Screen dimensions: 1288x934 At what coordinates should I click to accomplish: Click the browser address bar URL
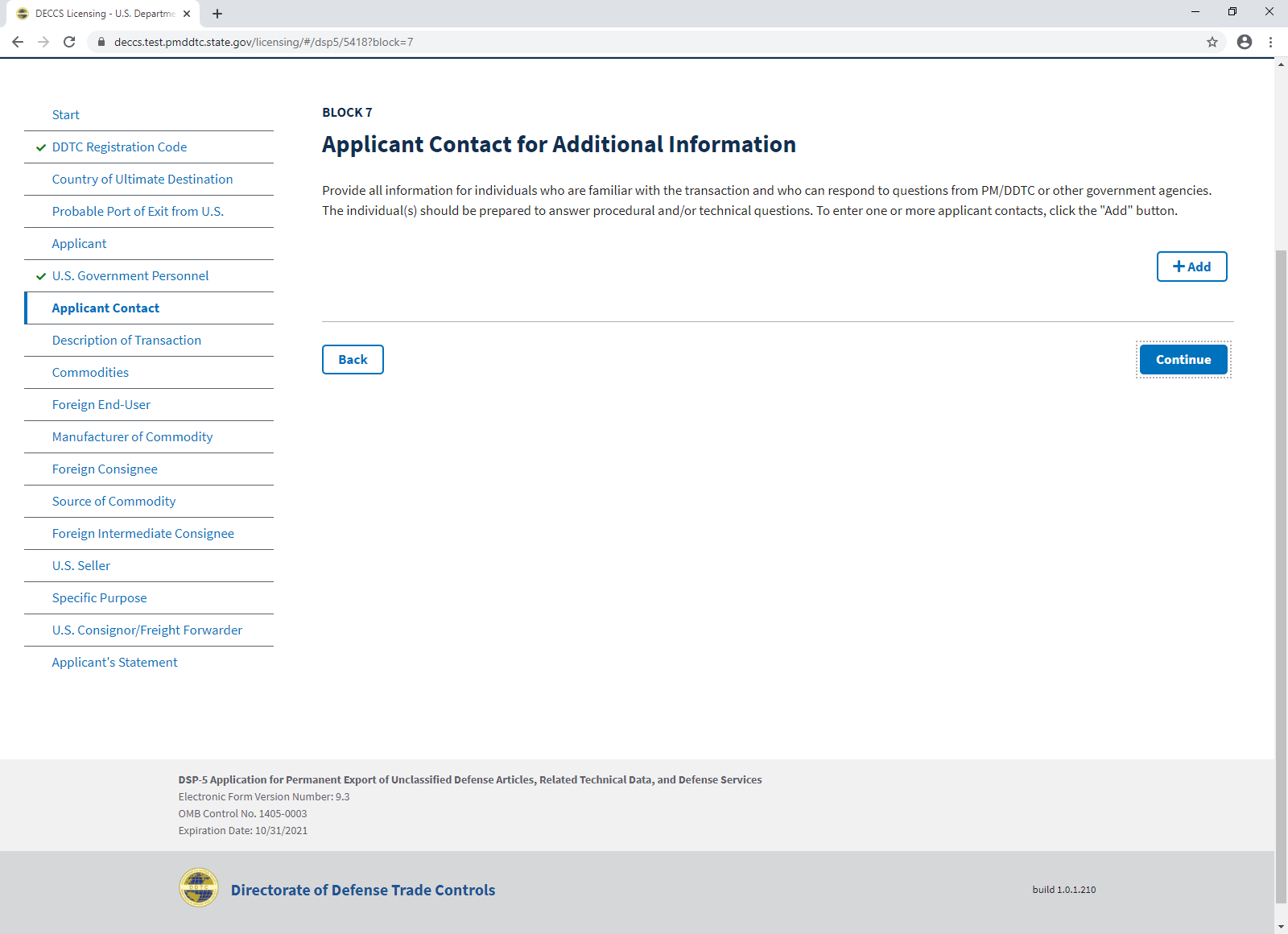[263, 42]
